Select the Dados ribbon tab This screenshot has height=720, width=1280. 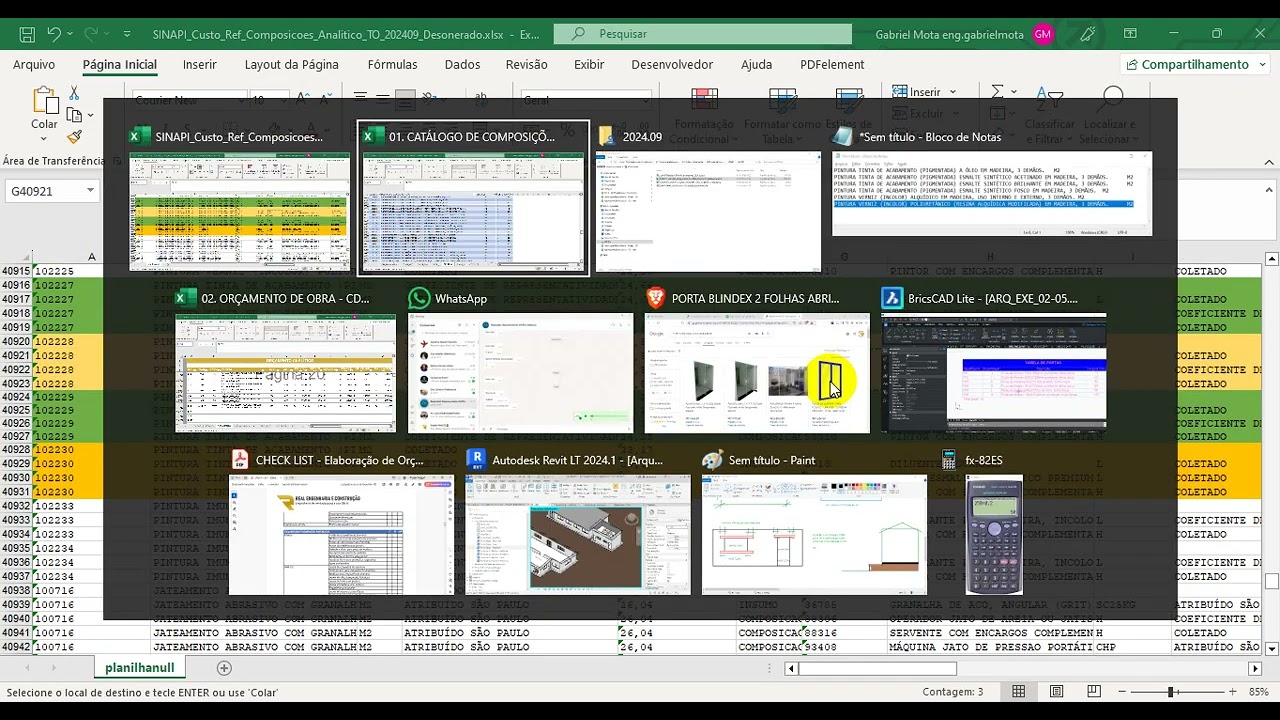[x=463, y=64]
